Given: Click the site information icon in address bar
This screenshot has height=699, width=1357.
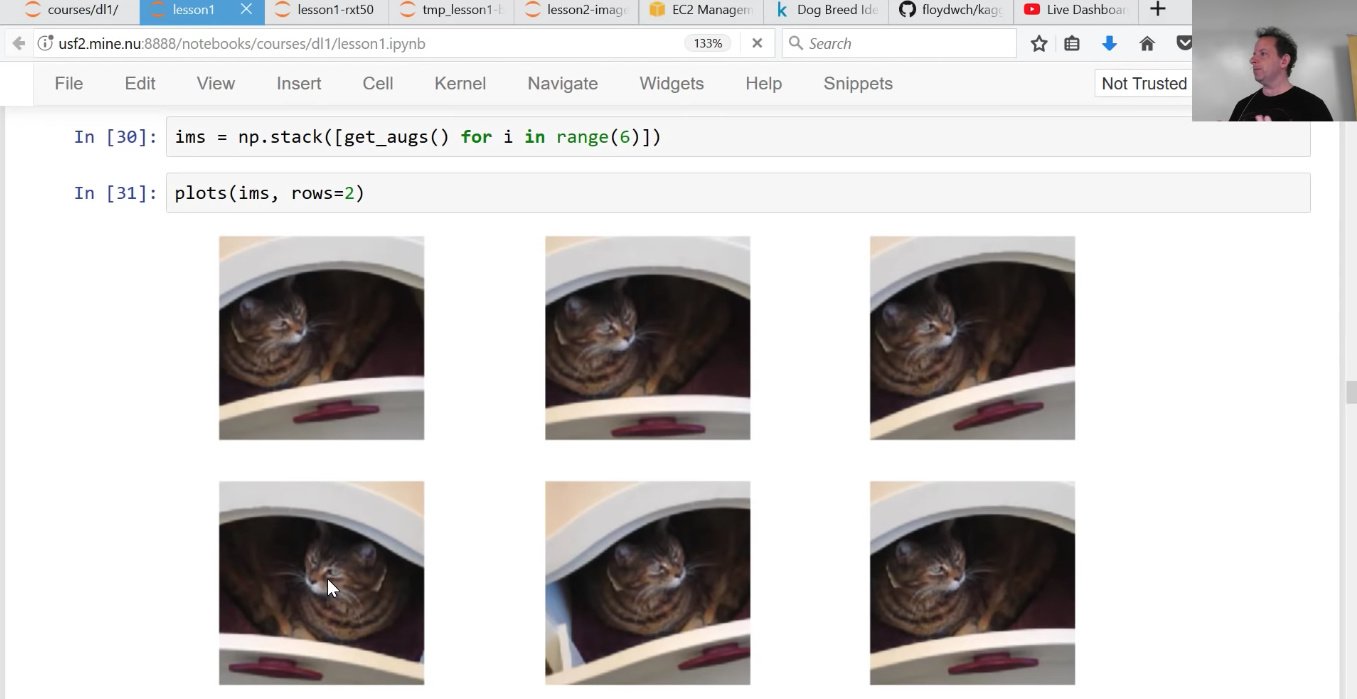Looking at the screenshot, I should coord(45,44).
